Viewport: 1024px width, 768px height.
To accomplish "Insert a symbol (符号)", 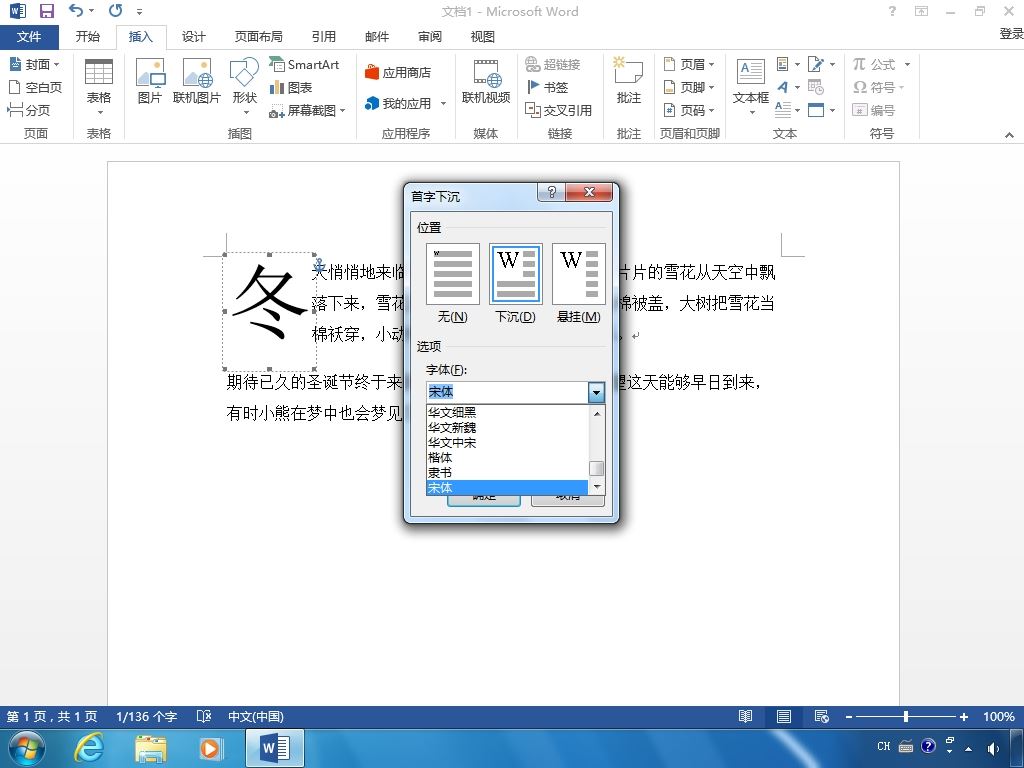I will (x=879, y=87).
